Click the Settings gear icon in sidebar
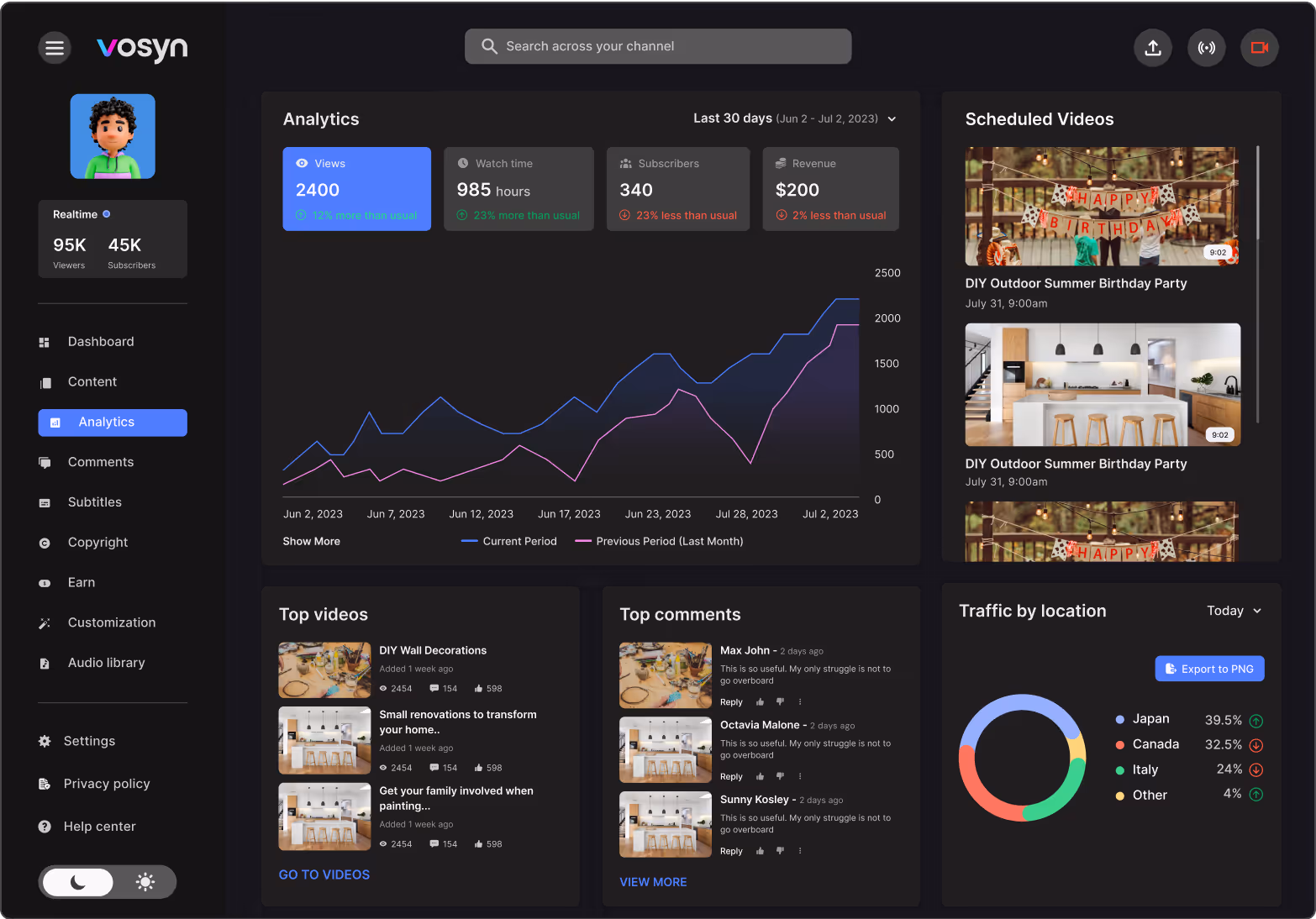The height and width of the screenshot is (919, 1316). [45, 741]
